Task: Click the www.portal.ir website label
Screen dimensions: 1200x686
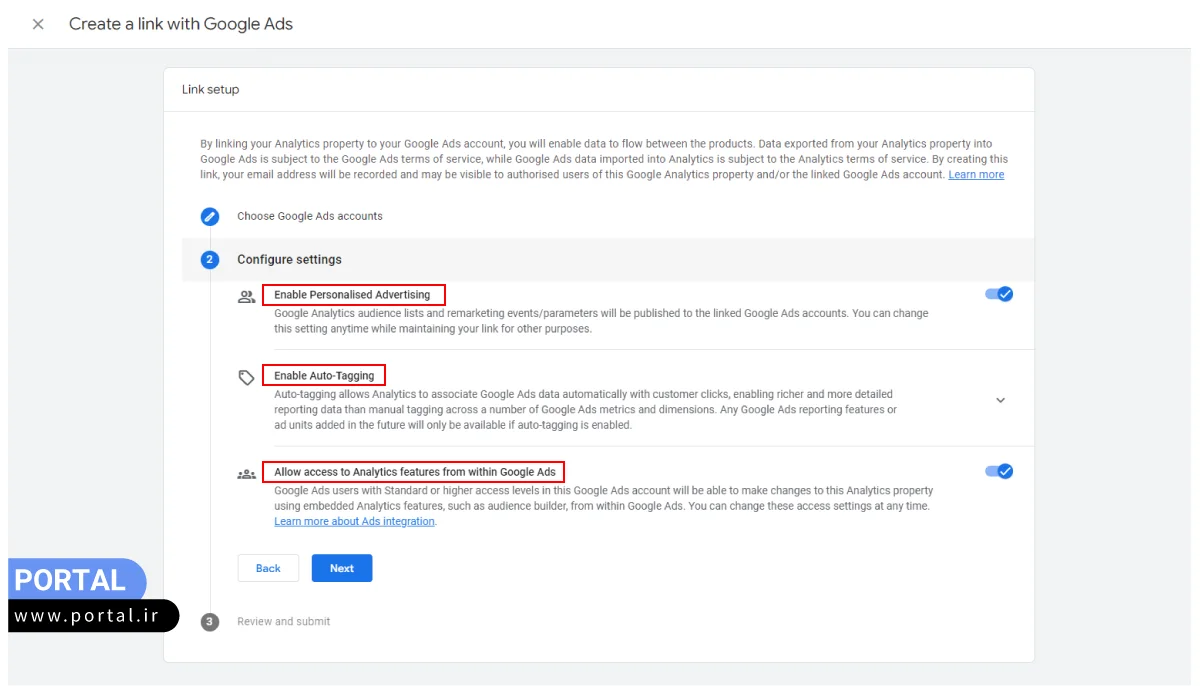Action: pyautogui.click(x=87, y=616)
